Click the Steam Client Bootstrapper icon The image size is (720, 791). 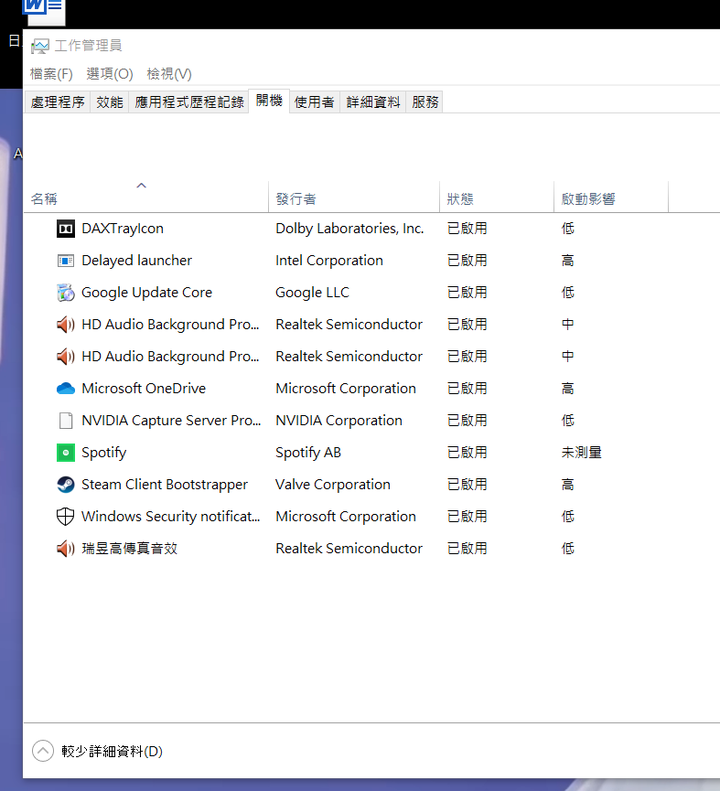[x=66, y=485]
